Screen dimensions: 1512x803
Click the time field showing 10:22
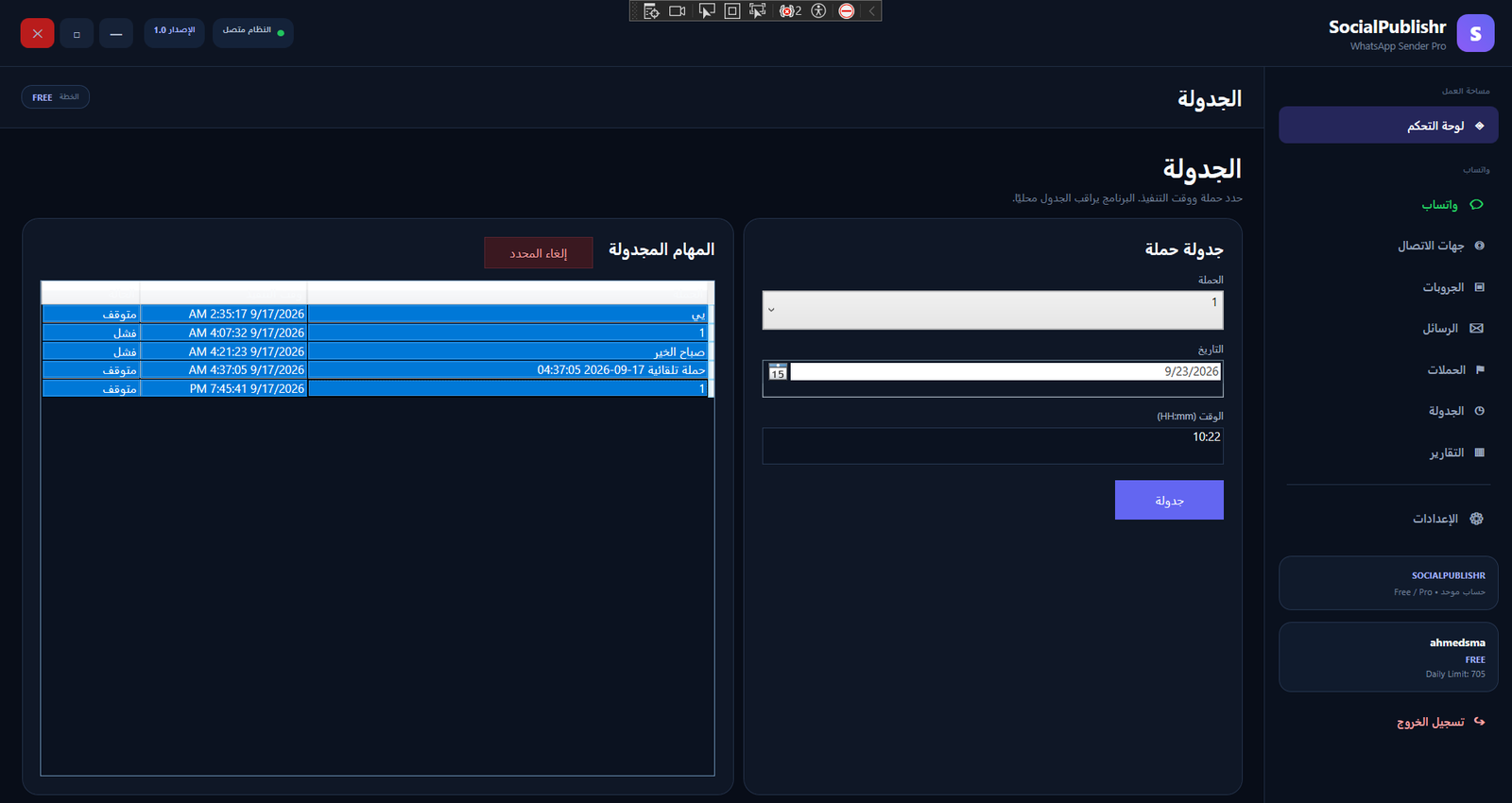click(993, 446)
